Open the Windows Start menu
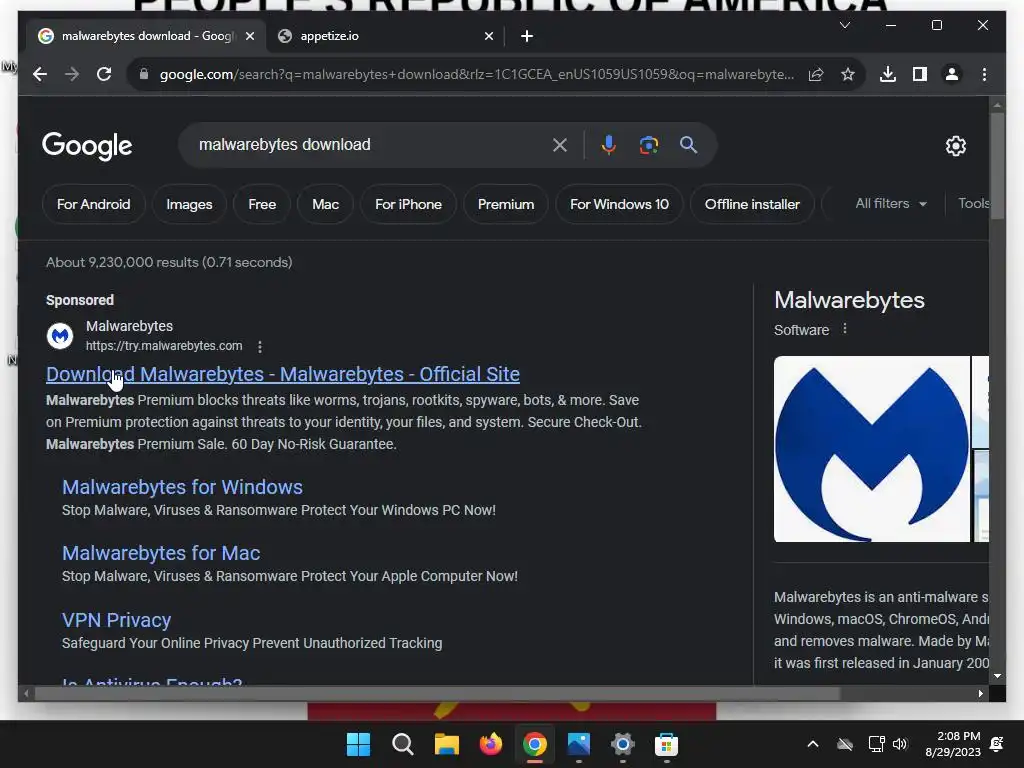Viewport: 1024px width, 768px height. [358, 744]
